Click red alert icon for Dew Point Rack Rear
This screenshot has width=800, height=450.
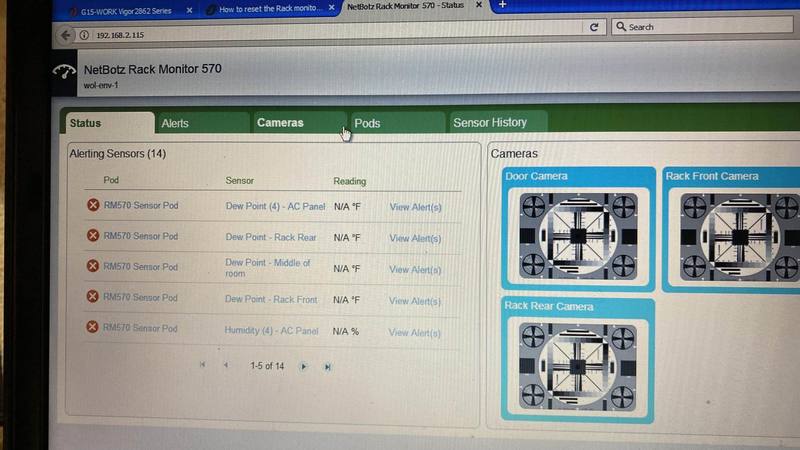[93, 235]
